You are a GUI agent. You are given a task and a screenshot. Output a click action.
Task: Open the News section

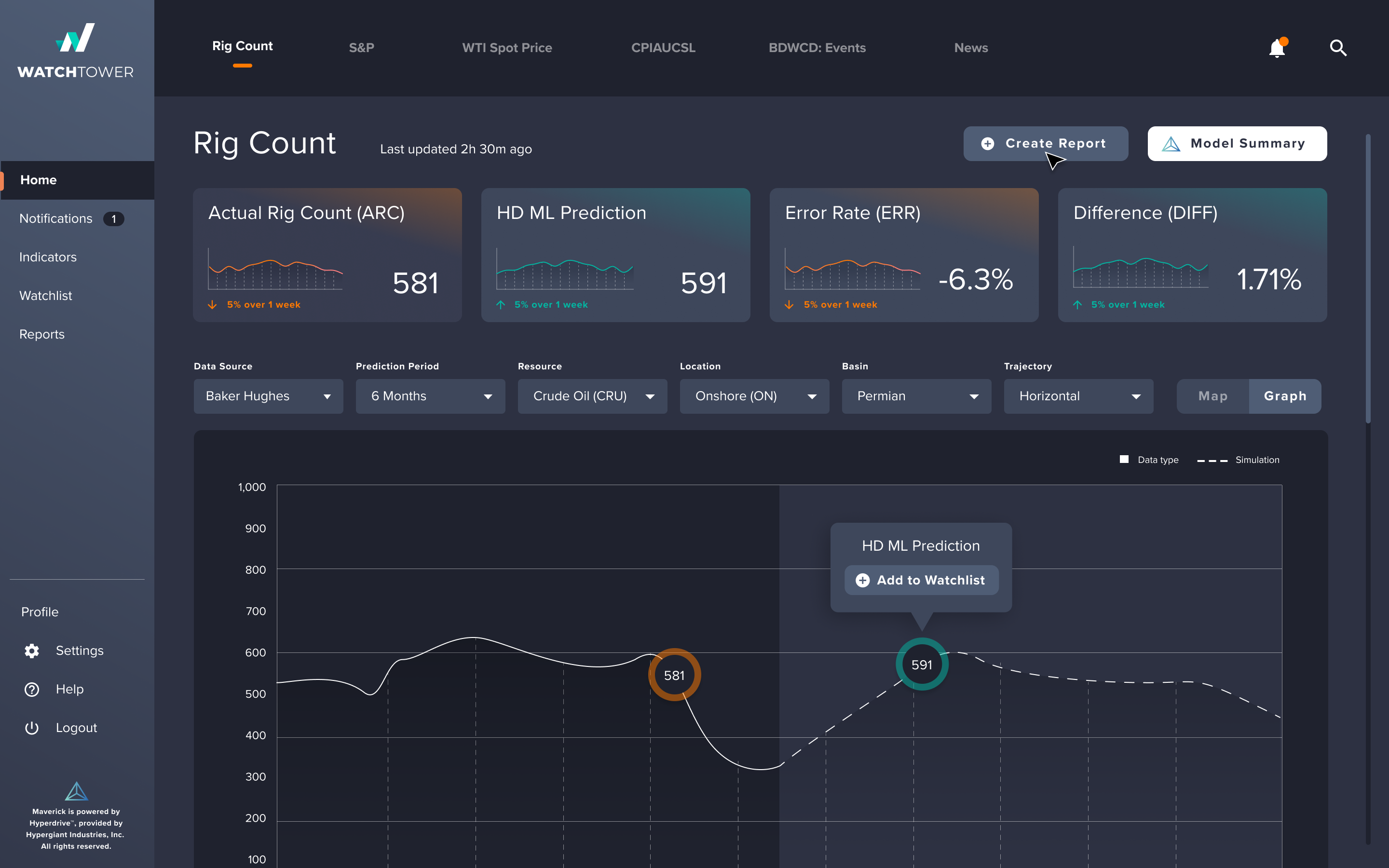pyautogui.click(x=971, y=48)
